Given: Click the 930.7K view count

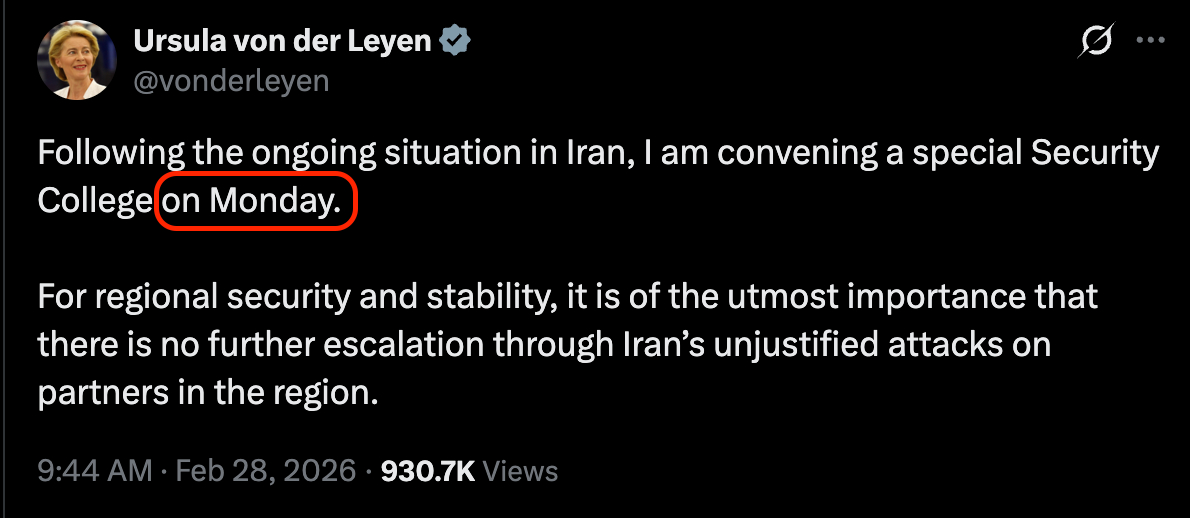Looking at the screenshot, I should (x=428, y=470).
